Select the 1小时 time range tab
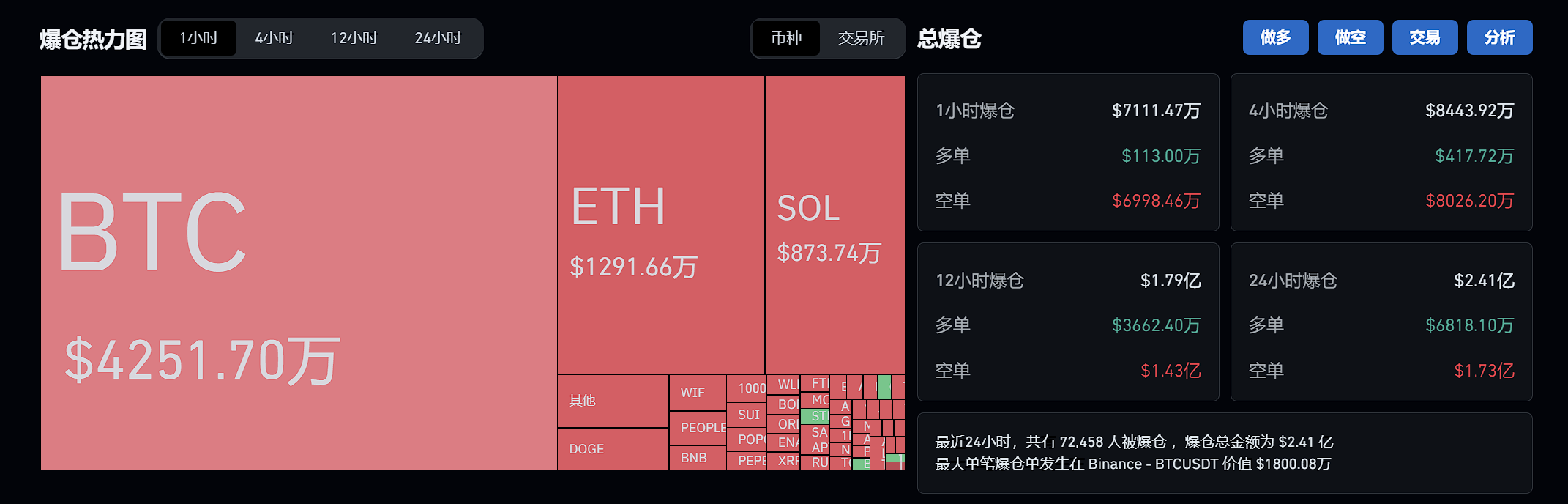 click(x=199, y=38)
